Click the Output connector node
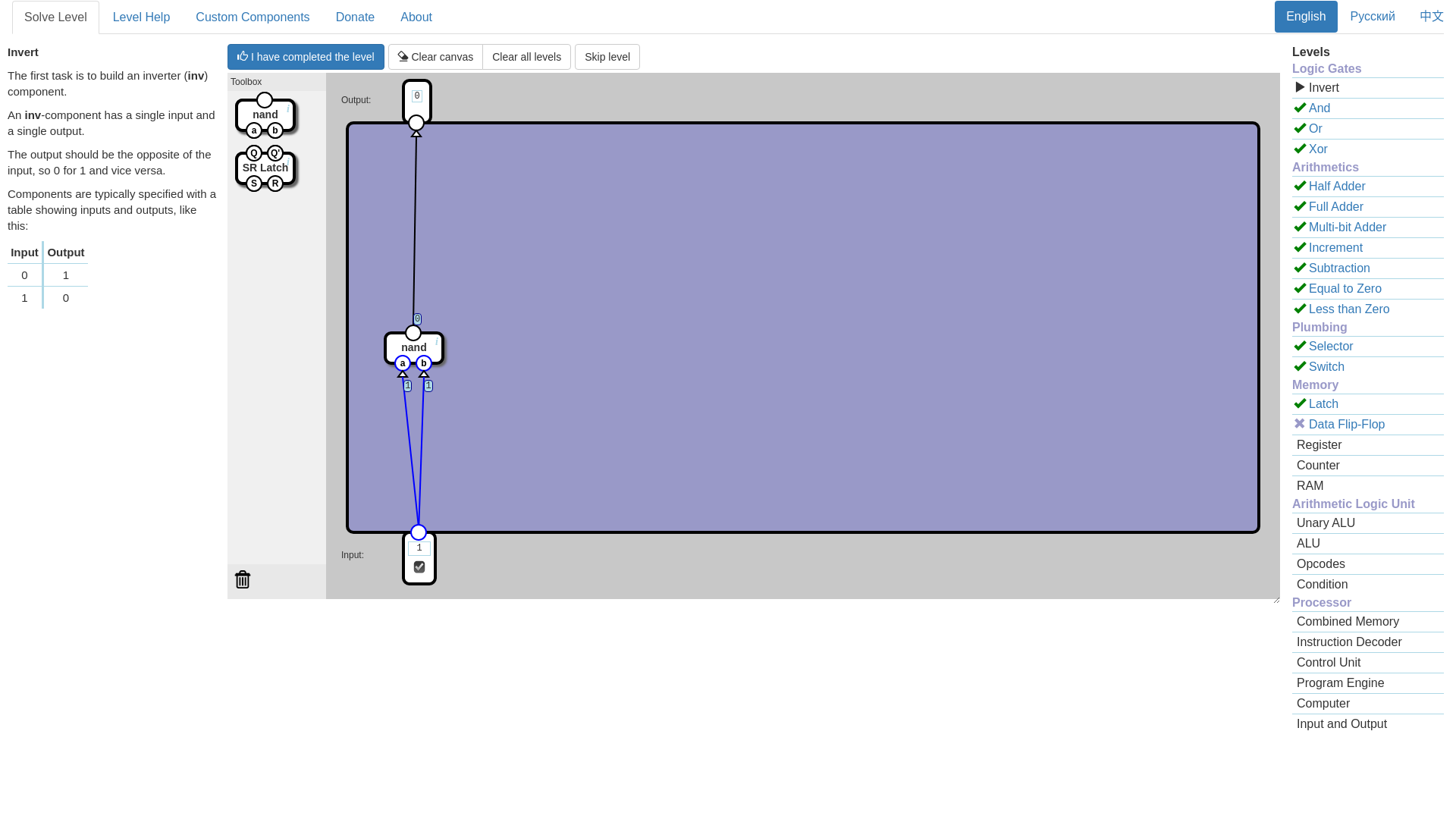The image size is (1456, 819). coord(416,123)
